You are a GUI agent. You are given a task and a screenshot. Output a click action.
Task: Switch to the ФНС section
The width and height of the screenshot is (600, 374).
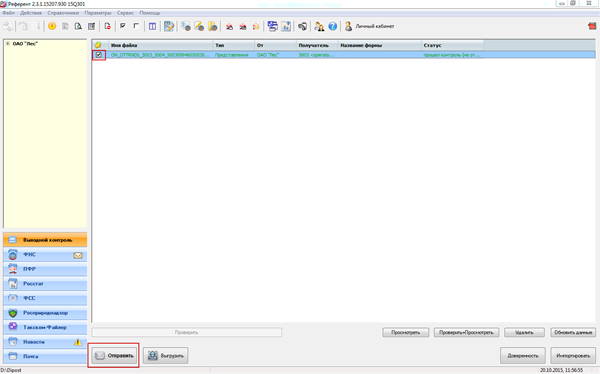(x=45, y=255)
